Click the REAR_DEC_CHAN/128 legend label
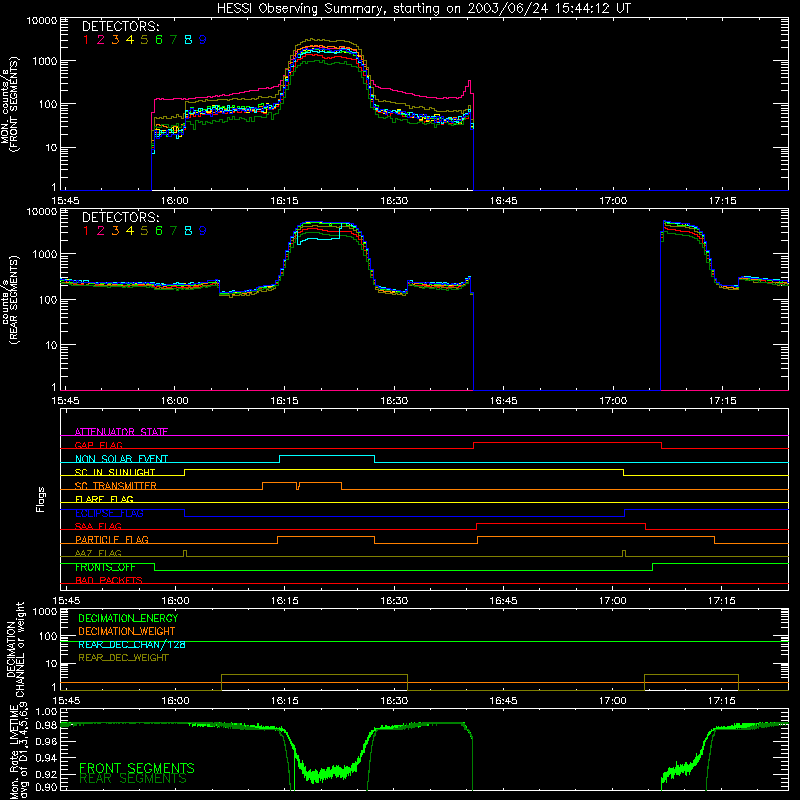 (132, 645)
